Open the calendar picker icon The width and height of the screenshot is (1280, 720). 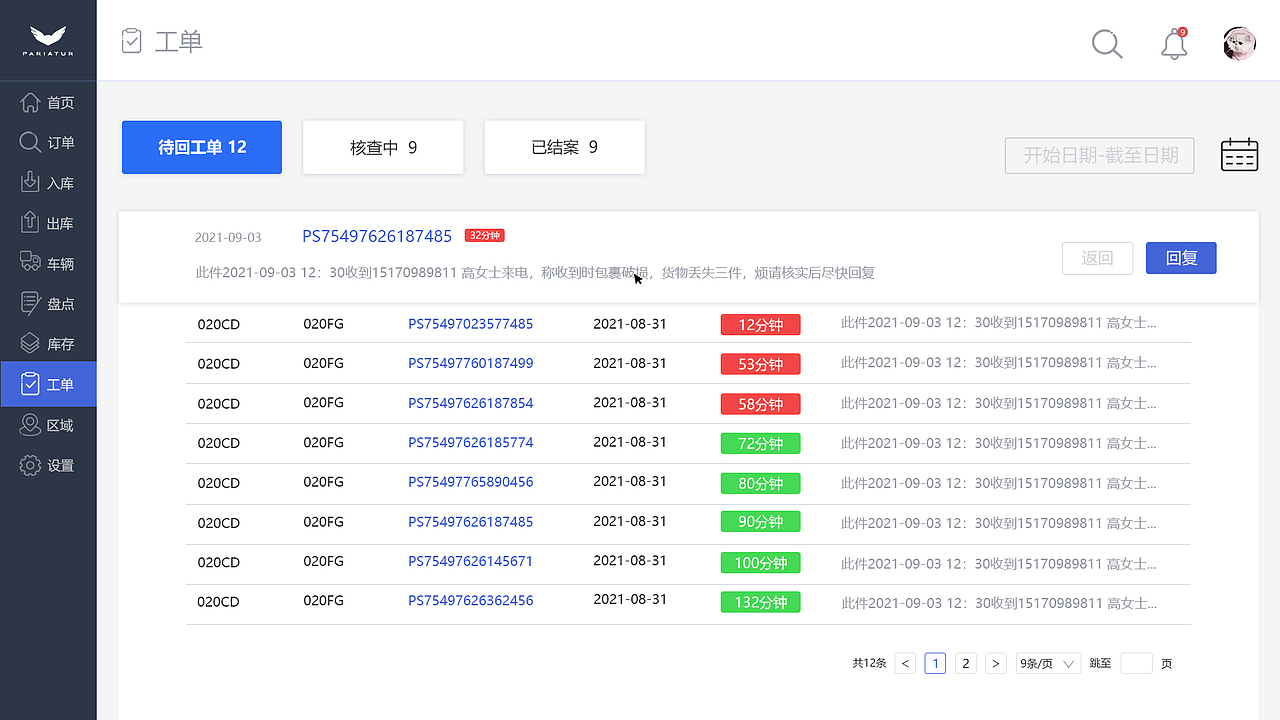click(x=1239, y=154)
